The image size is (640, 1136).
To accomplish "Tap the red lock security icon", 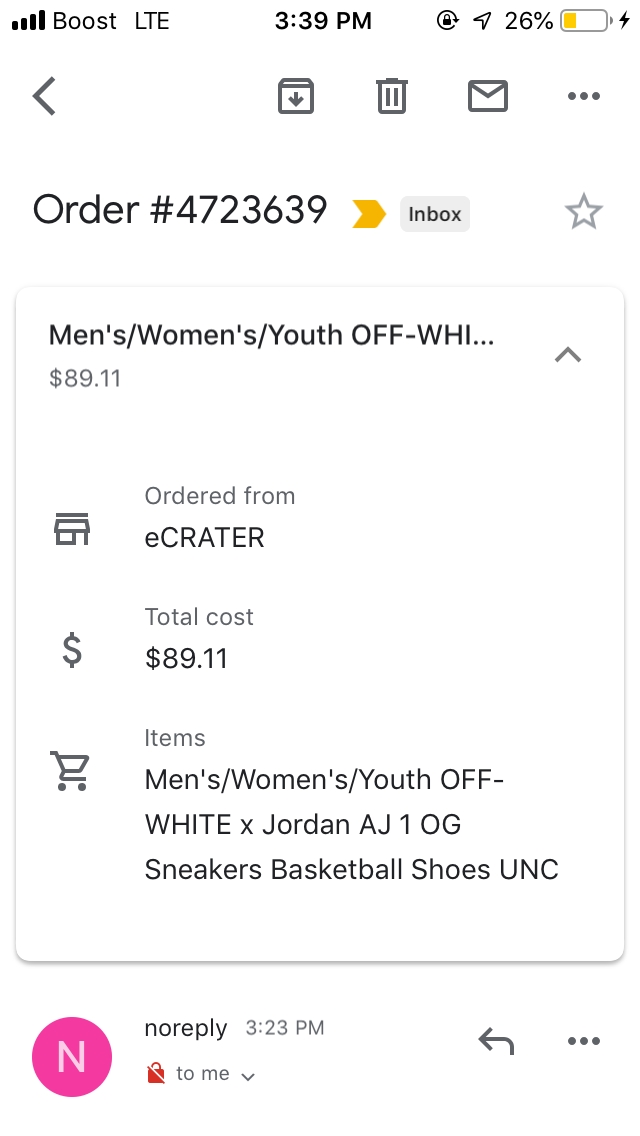I will 155,1074.
